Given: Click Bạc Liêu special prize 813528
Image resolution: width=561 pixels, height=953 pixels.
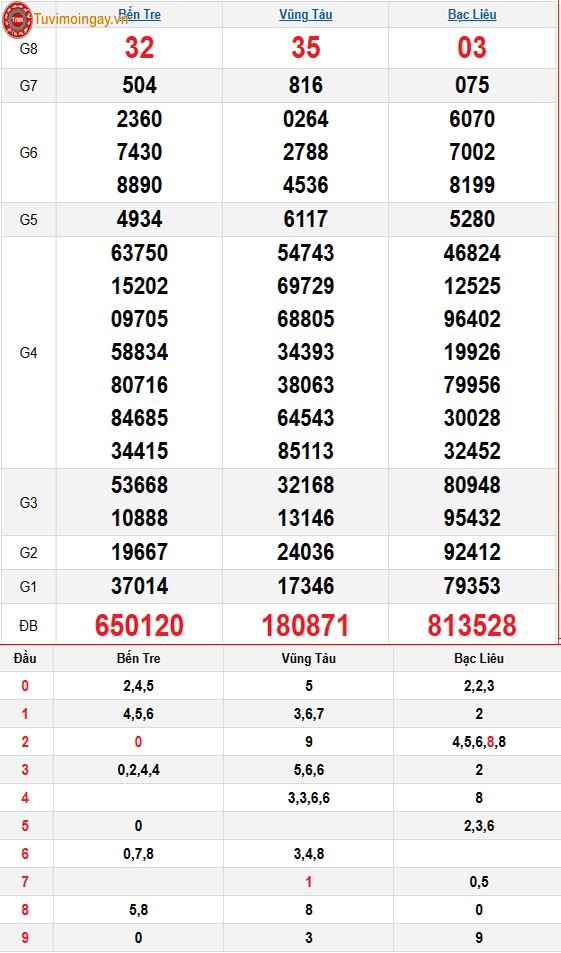Looking at the screenshot, I should tap(472, 625).
